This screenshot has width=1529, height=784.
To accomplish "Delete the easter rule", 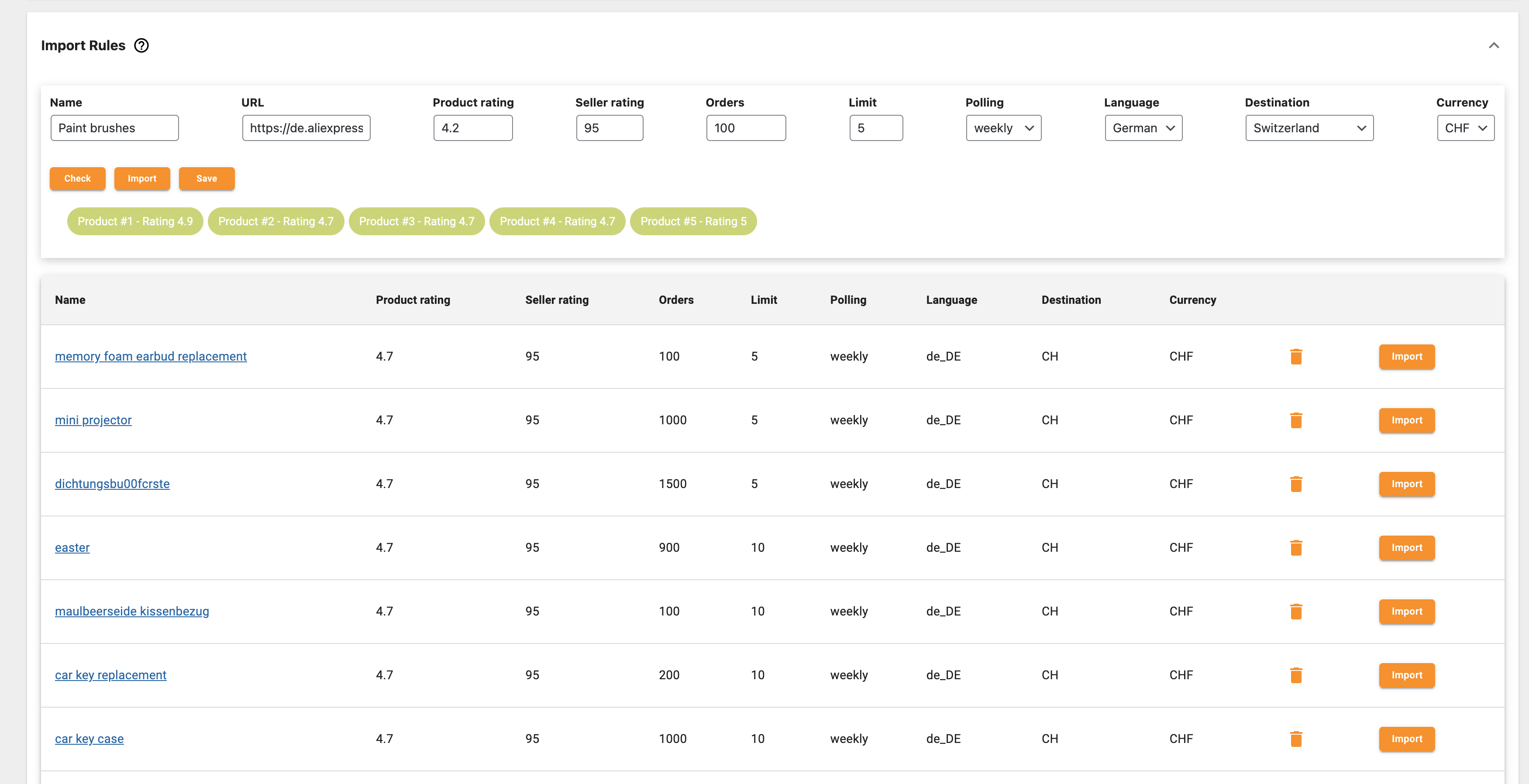I will pyautogui.click(x=1296, y=547).
